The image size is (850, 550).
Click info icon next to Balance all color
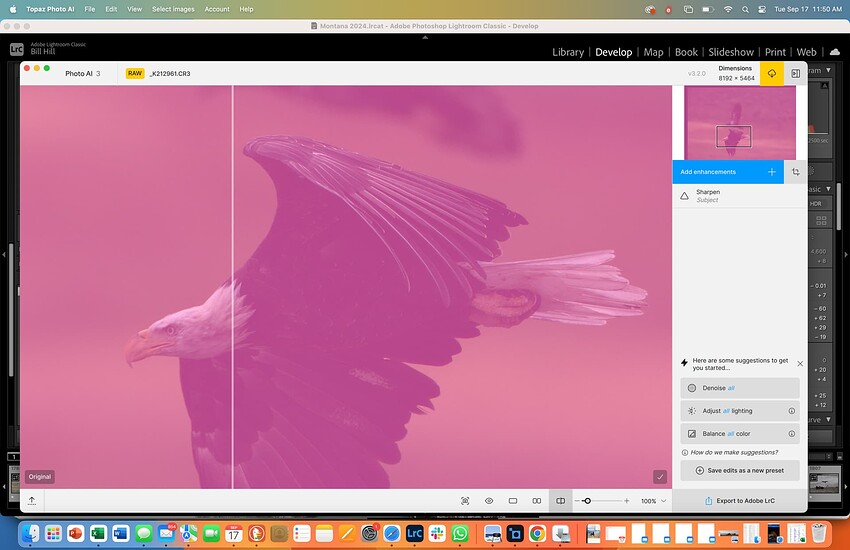point(792,434)
